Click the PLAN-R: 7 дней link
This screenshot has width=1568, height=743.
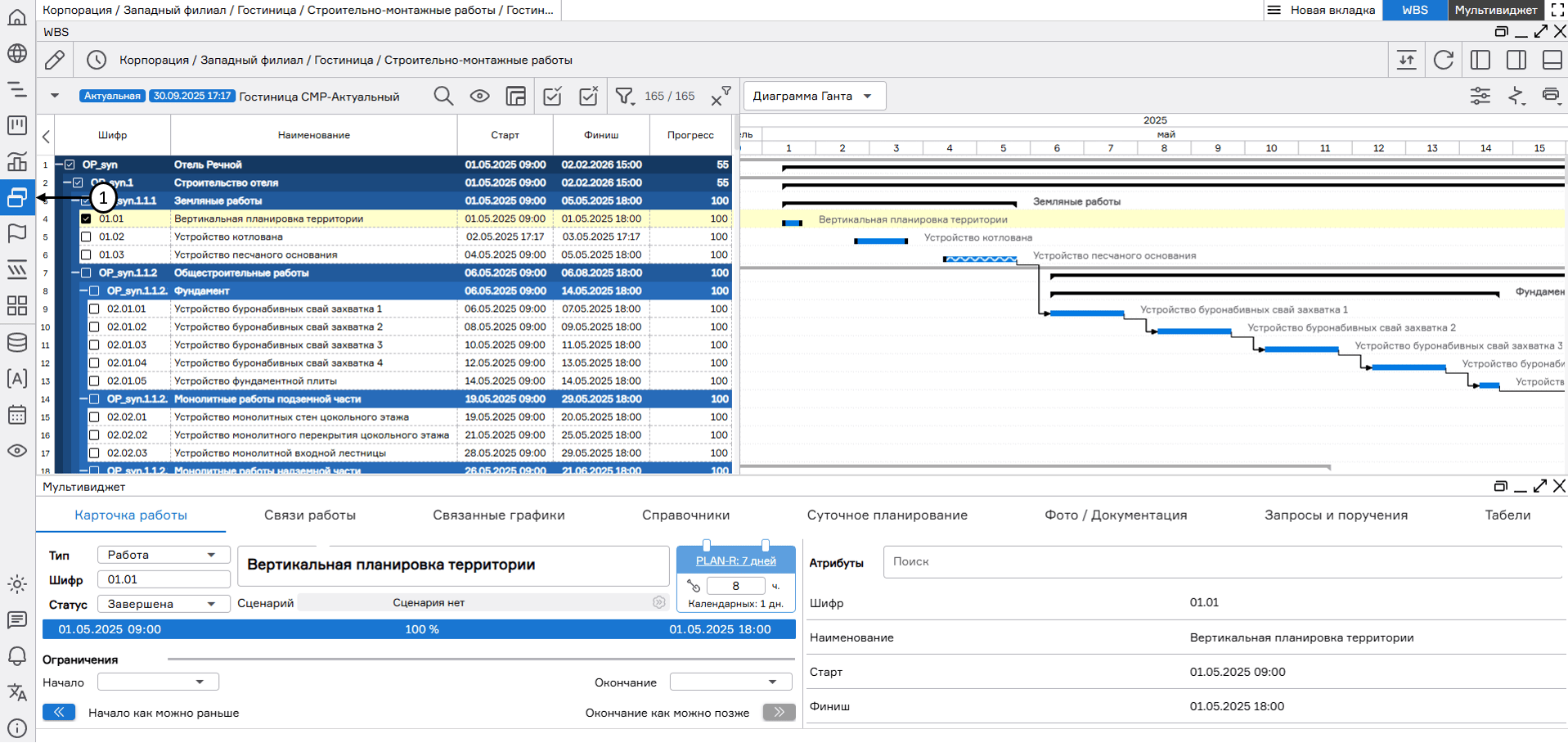pos(735,561)
